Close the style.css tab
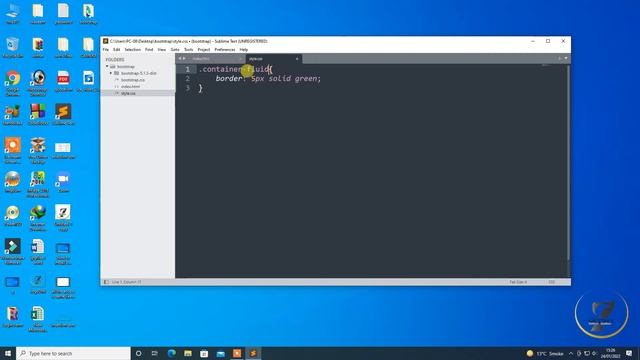The width and height of the screenshot is (640, 360). 297,59
